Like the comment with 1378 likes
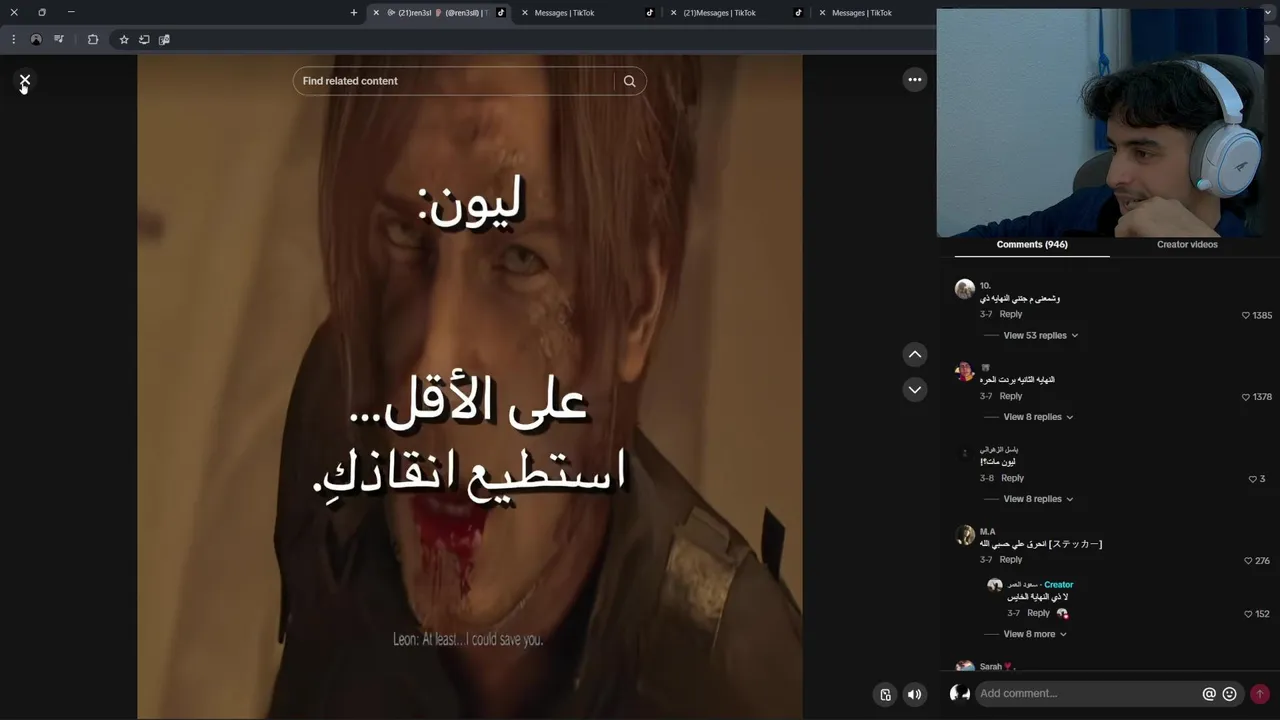Image resolution: width=1280 pixels, height=720 pixels. pos(1245,397)
